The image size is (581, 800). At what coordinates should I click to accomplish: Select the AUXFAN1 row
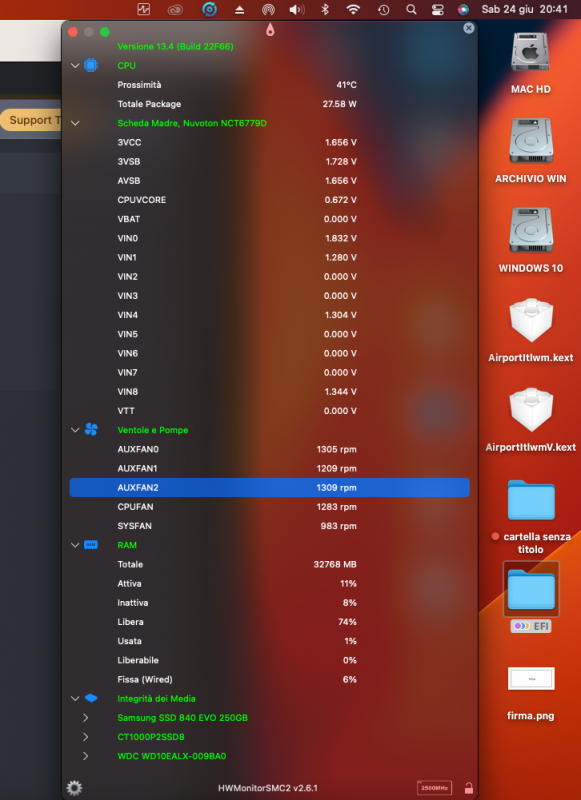point(269,468)
